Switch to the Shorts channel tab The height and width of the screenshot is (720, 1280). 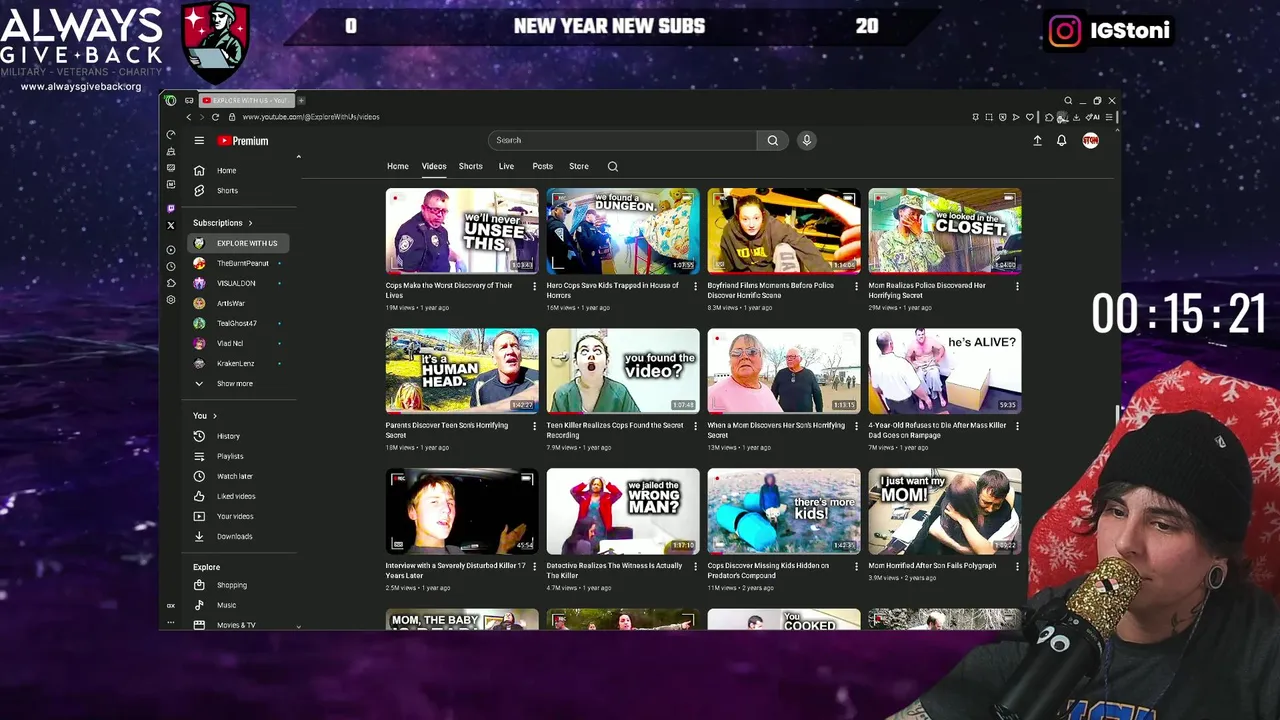click(x=471, y=166)
